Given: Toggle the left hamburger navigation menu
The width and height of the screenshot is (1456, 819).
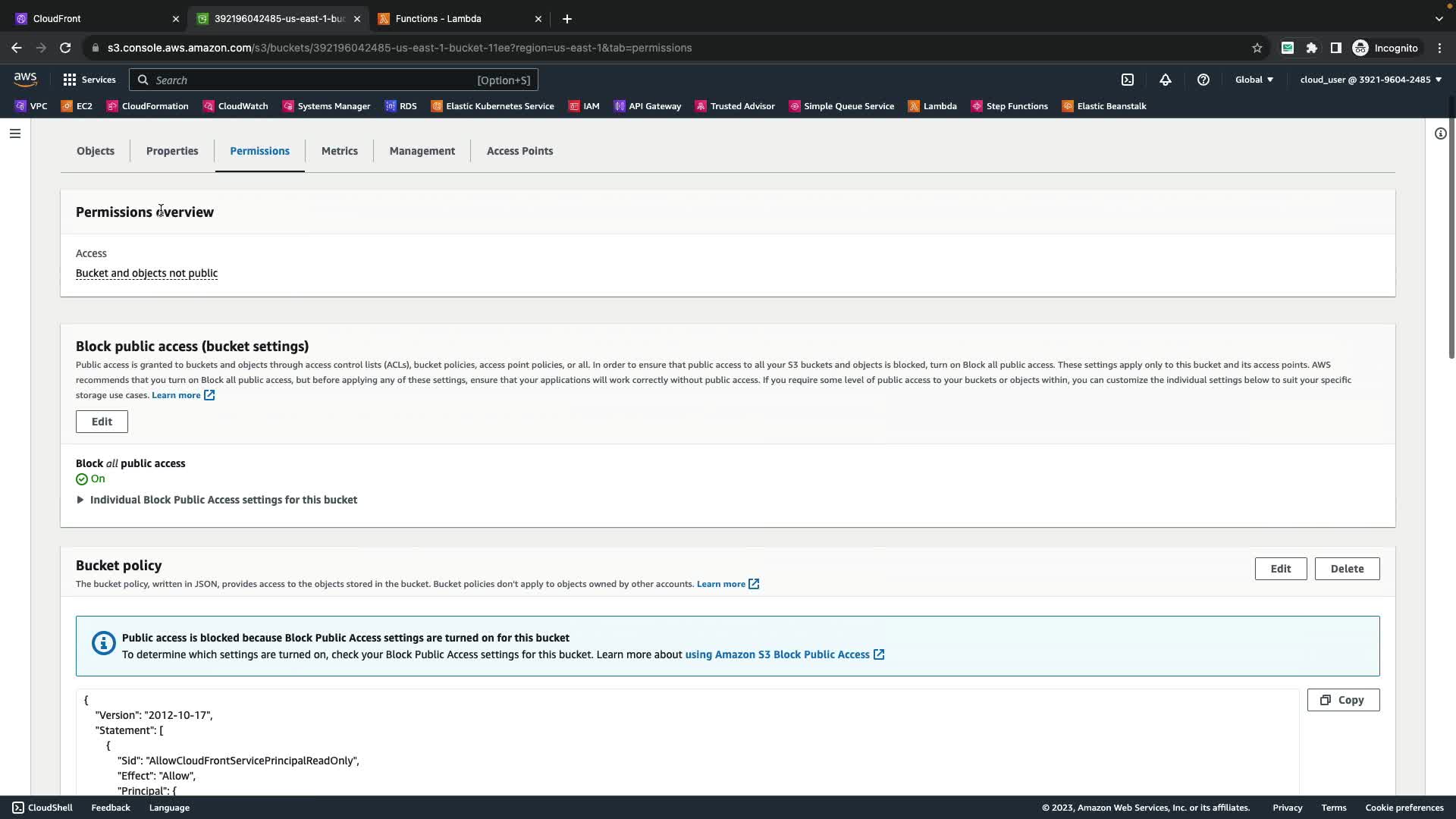Looking at the screenshot, I should coord(14,133).
